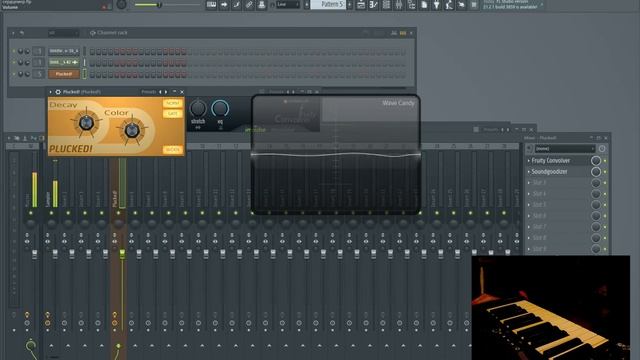Mute the BBB_3.42 channel in Channel rack

point(14,63)
